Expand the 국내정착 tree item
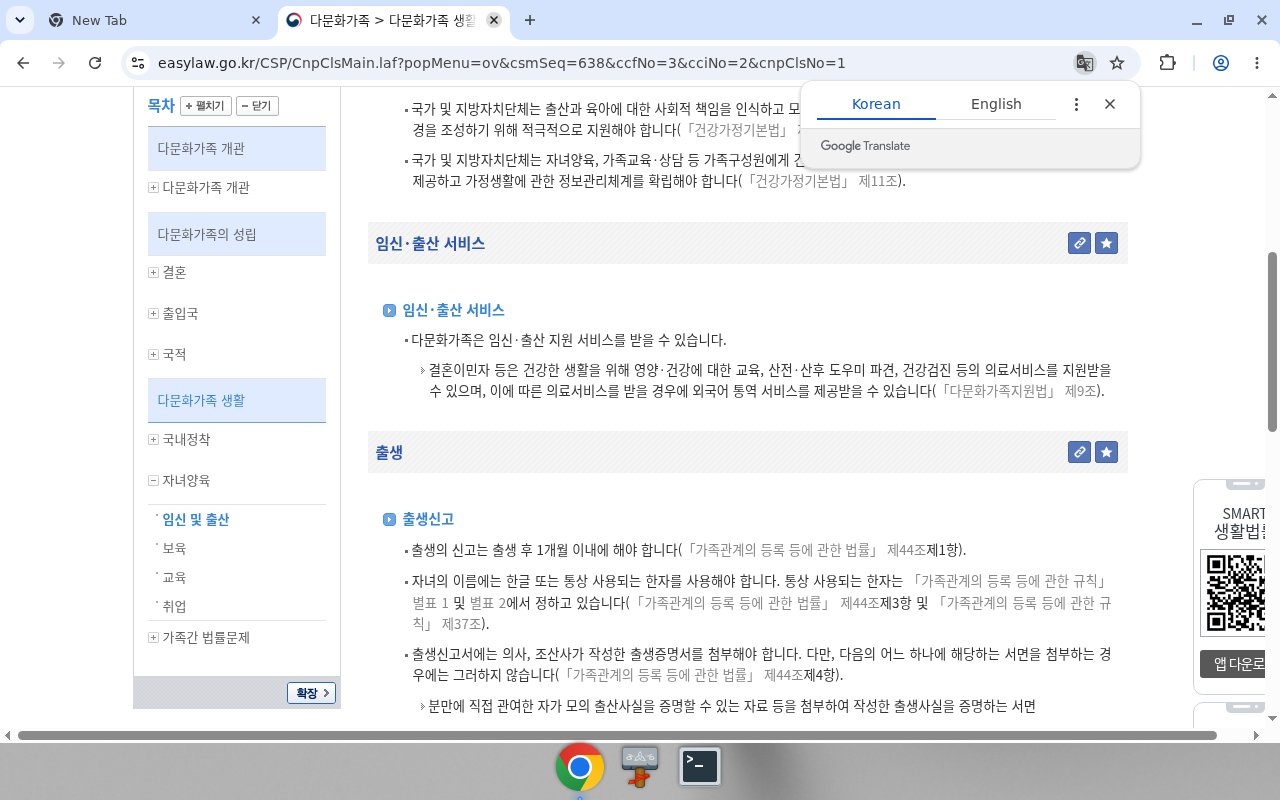The width and height of the screenshot is (1280, 800). tap(153, 440)
